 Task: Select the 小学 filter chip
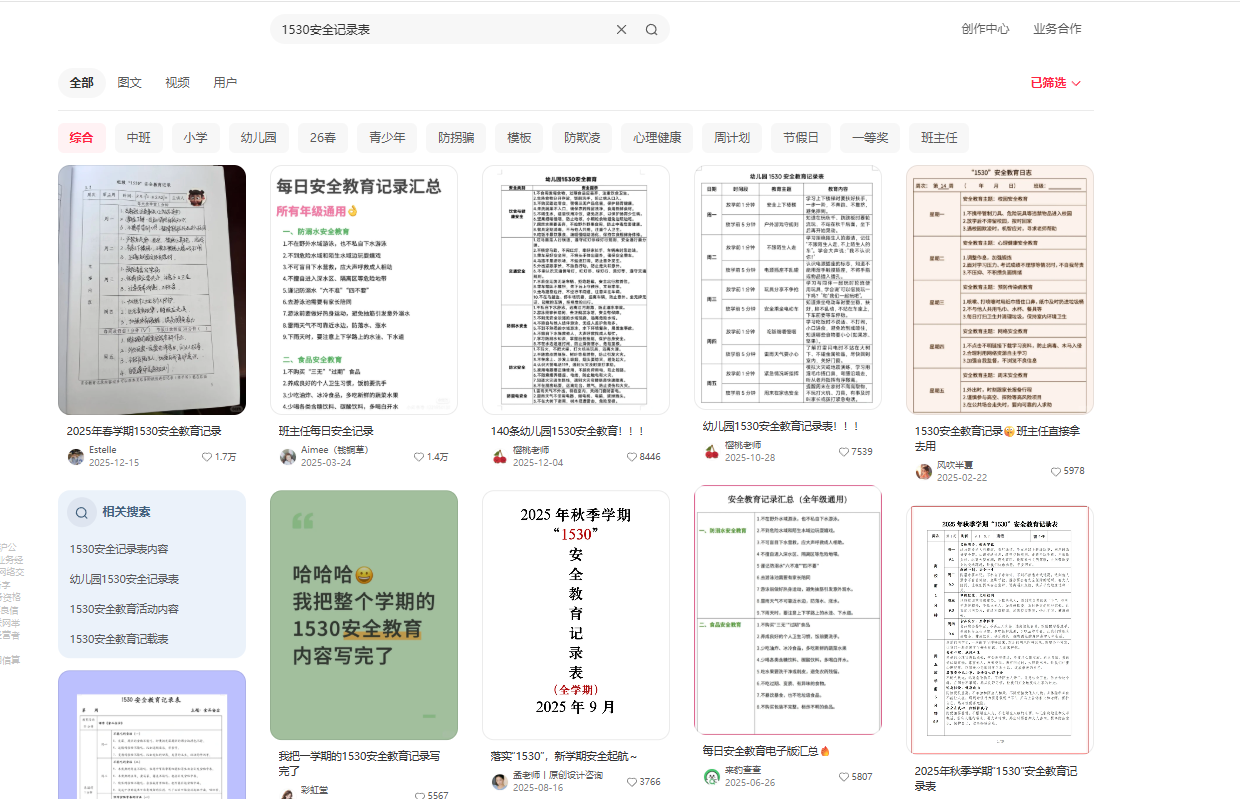(196, 138)
